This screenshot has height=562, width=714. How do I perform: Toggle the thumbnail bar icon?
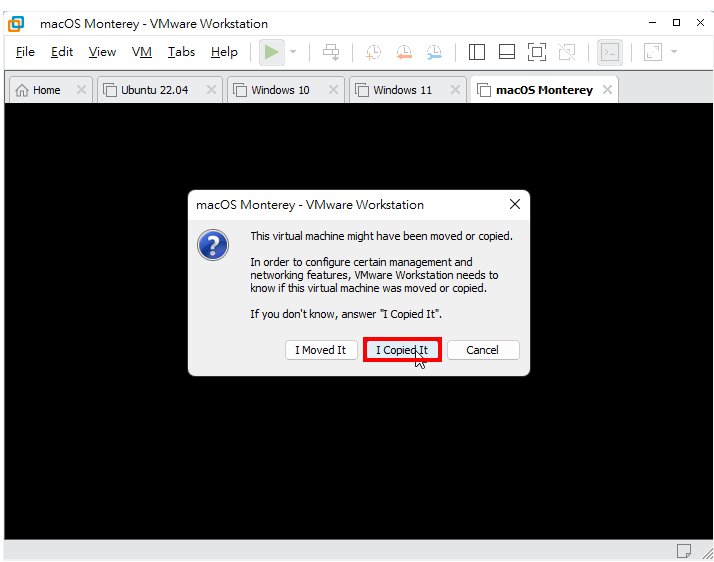[x=507, y=52]
